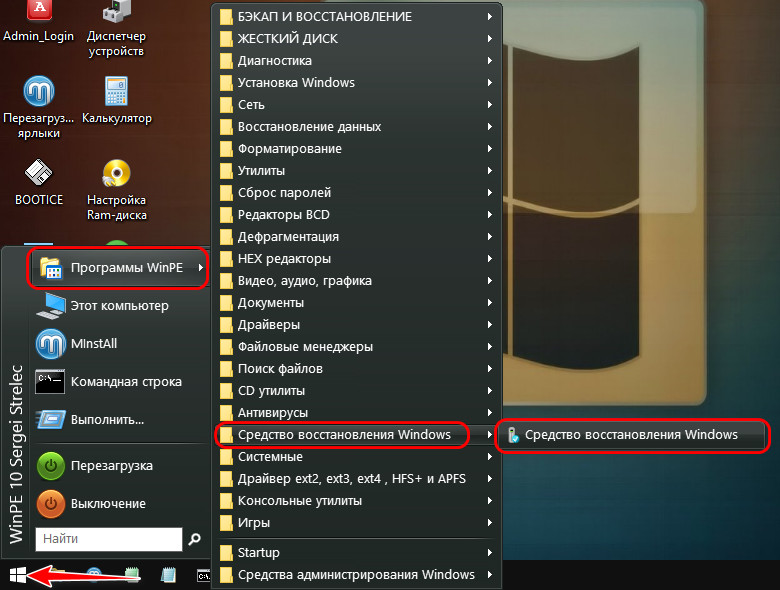This screenshot has height=590, width=780.
Task: Open Драйвер ext2, ext3, ext4 entry
Action: pyautogui.click(x=356, y=479)
